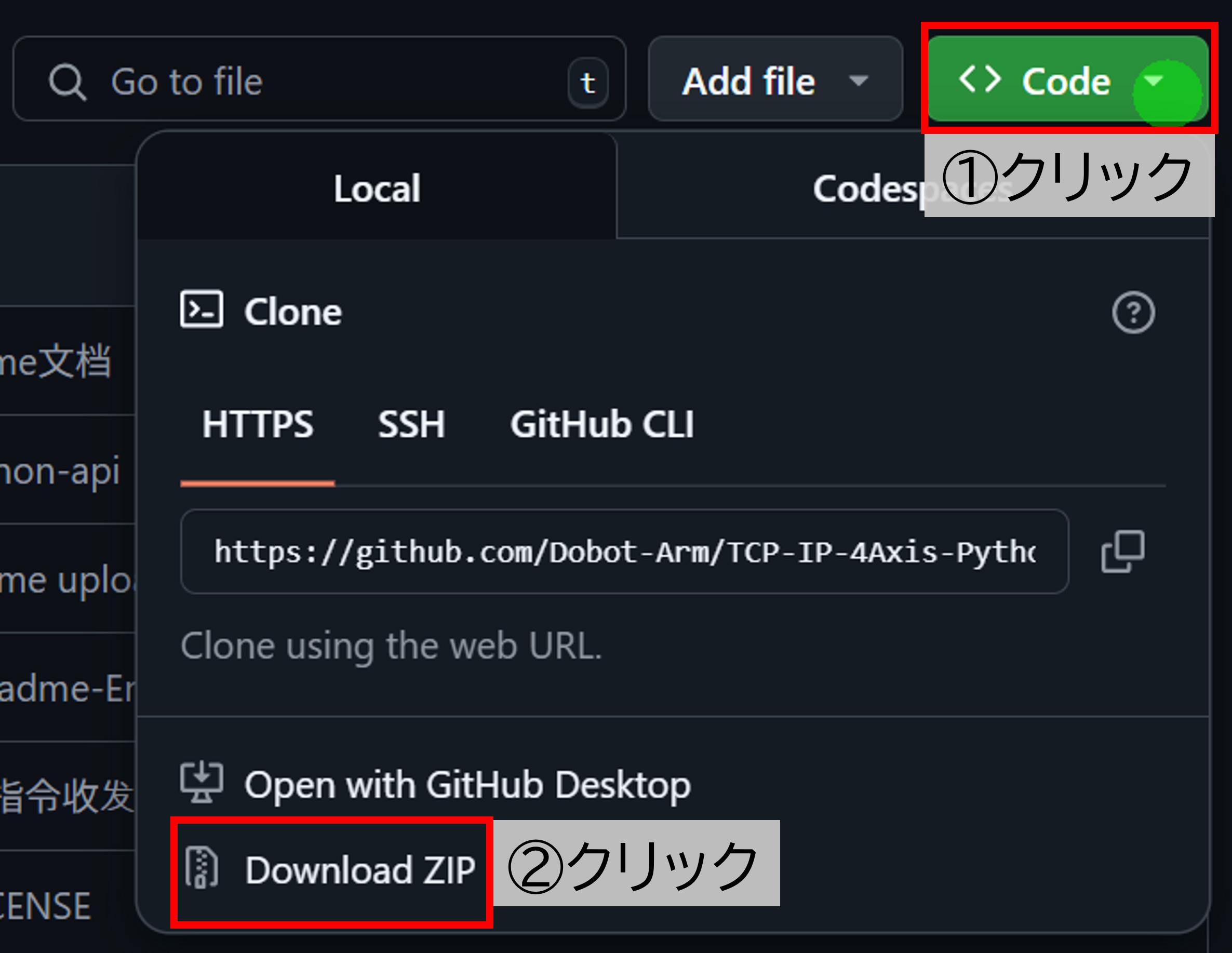The image size is (1232, 953).
Task: Switch to the Local tab
Action: click(x=377, y=188)
